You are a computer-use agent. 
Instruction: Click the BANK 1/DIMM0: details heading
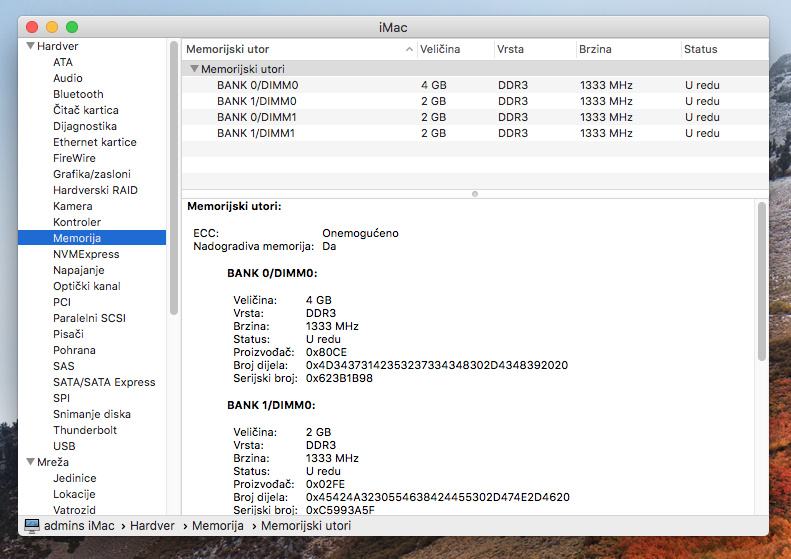click(271, 405)
